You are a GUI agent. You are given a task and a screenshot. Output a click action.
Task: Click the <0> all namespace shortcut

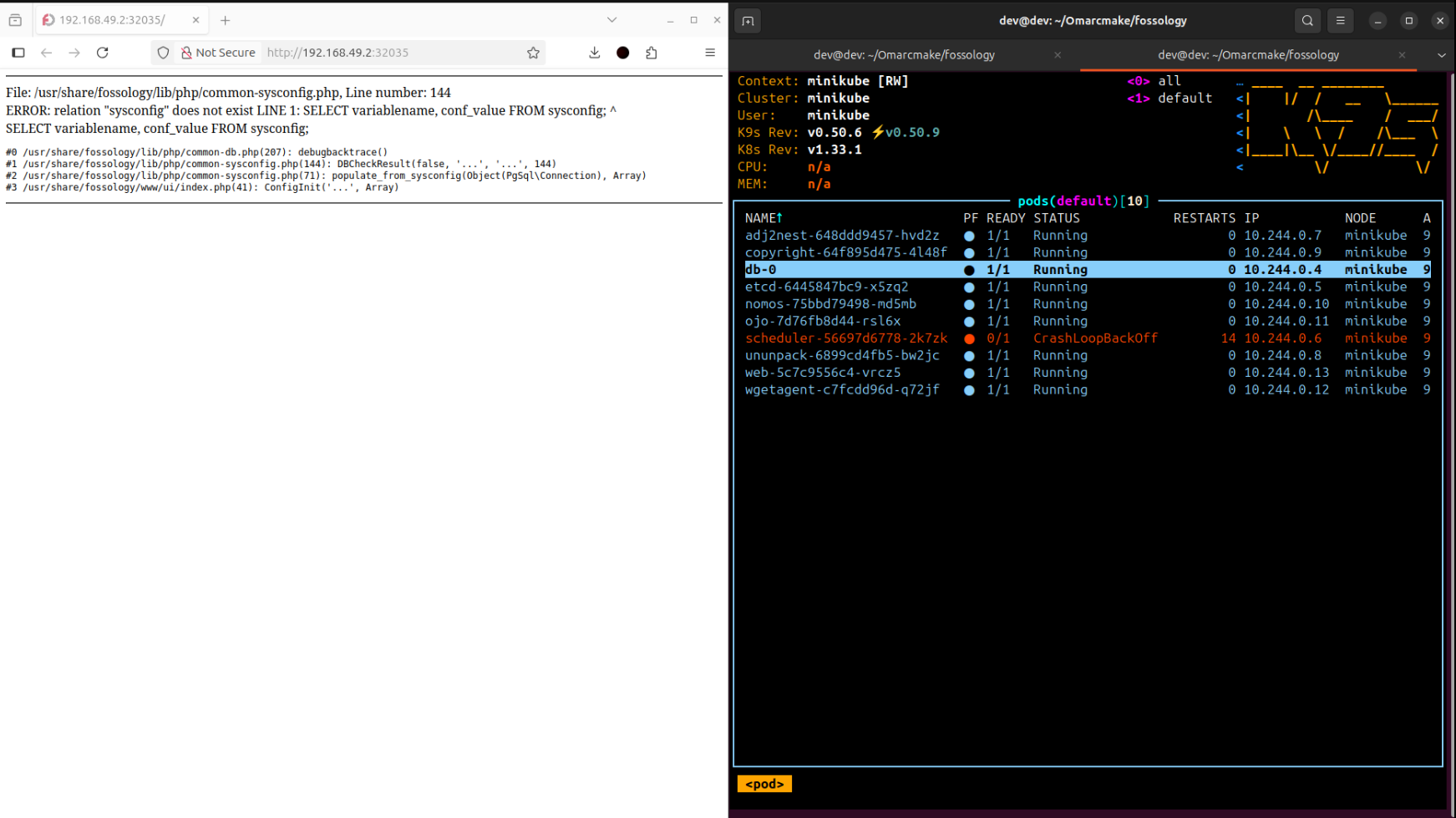coord(1154,81)
